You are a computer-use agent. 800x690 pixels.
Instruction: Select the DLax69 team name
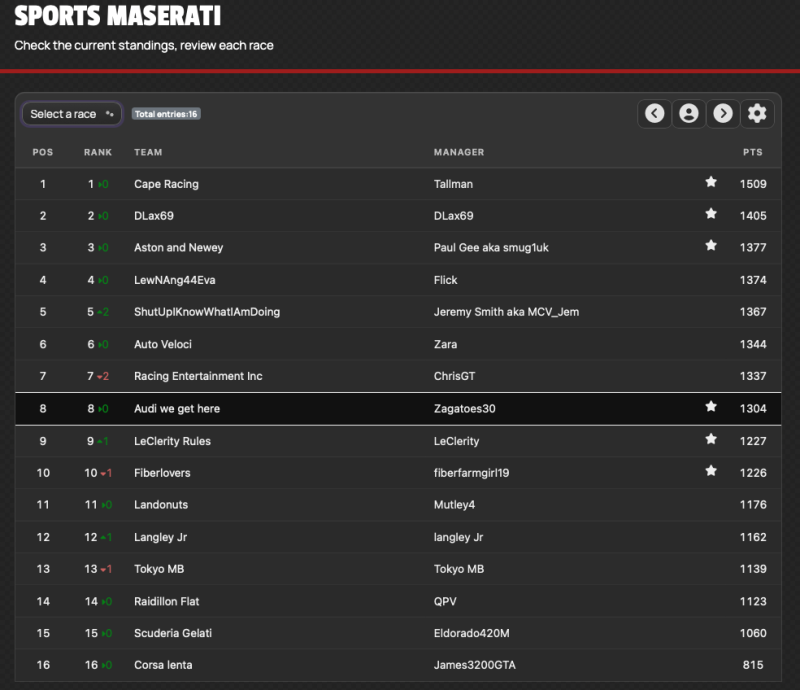(x=154, y=216)
